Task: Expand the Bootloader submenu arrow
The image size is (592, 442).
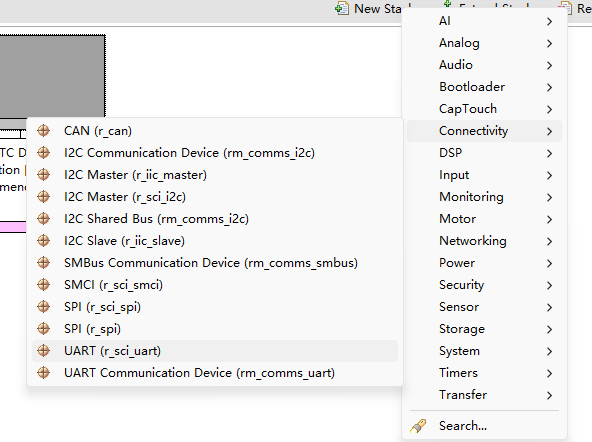Action: 549,87
